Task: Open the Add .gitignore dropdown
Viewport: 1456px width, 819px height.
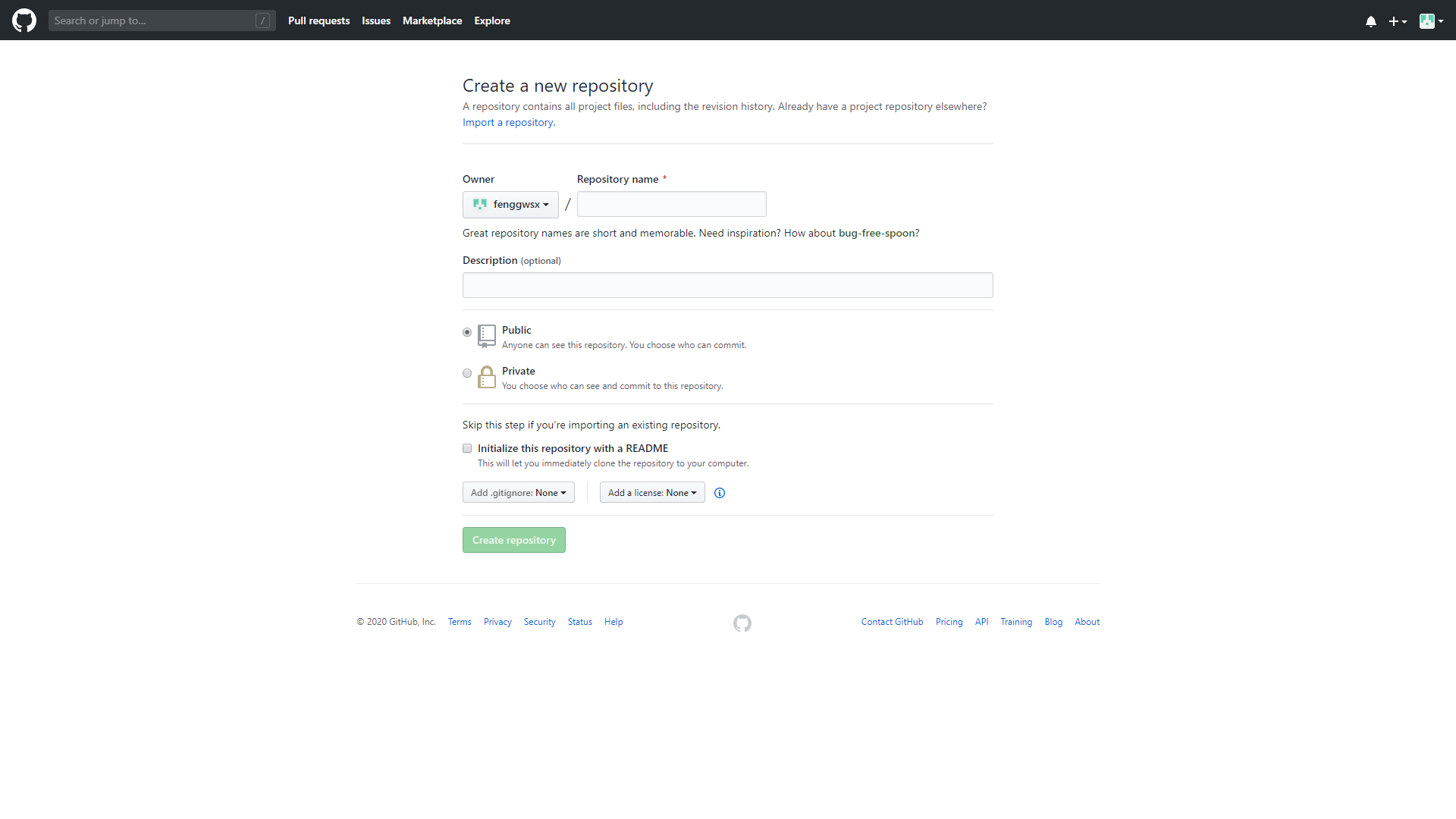Action: 518,493
